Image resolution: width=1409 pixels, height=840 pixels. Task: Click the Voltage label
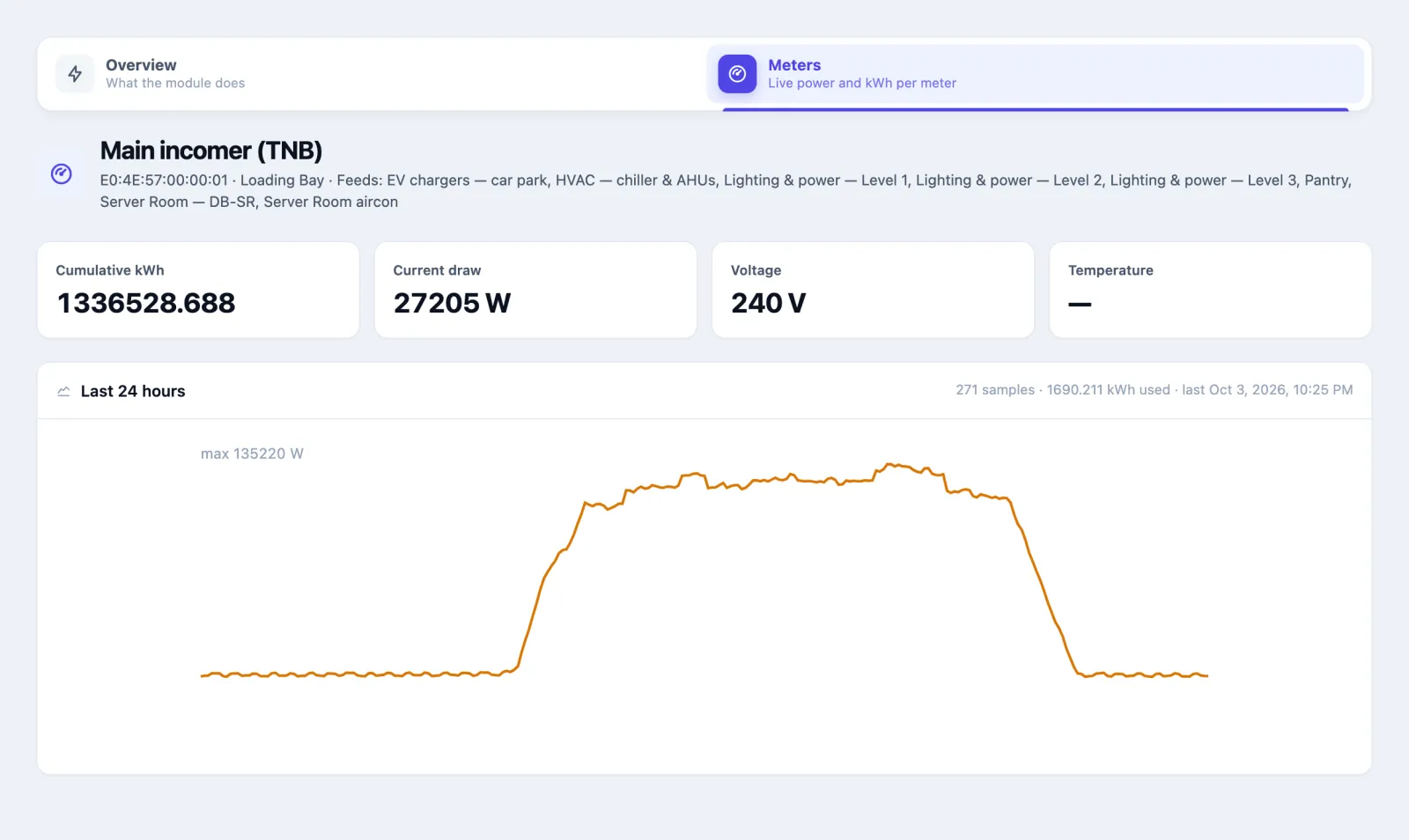point(756,270)
